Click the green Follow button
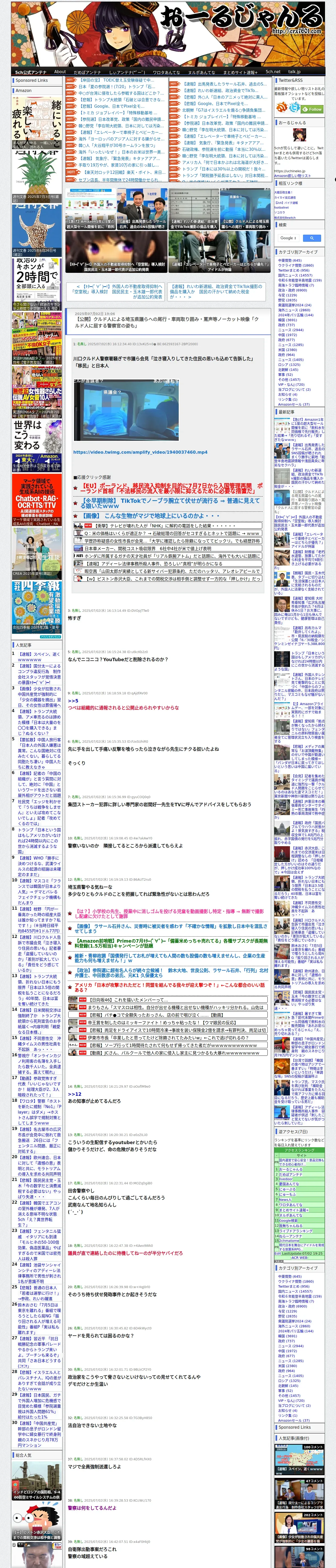 (313, 109)
